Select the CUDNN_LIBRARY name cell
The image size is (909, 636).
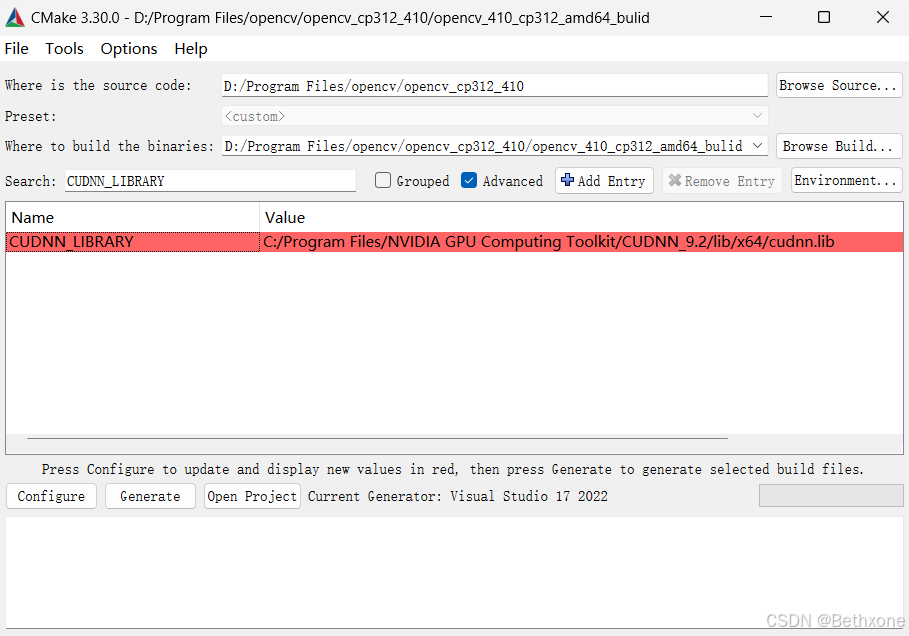coord(133,242)
